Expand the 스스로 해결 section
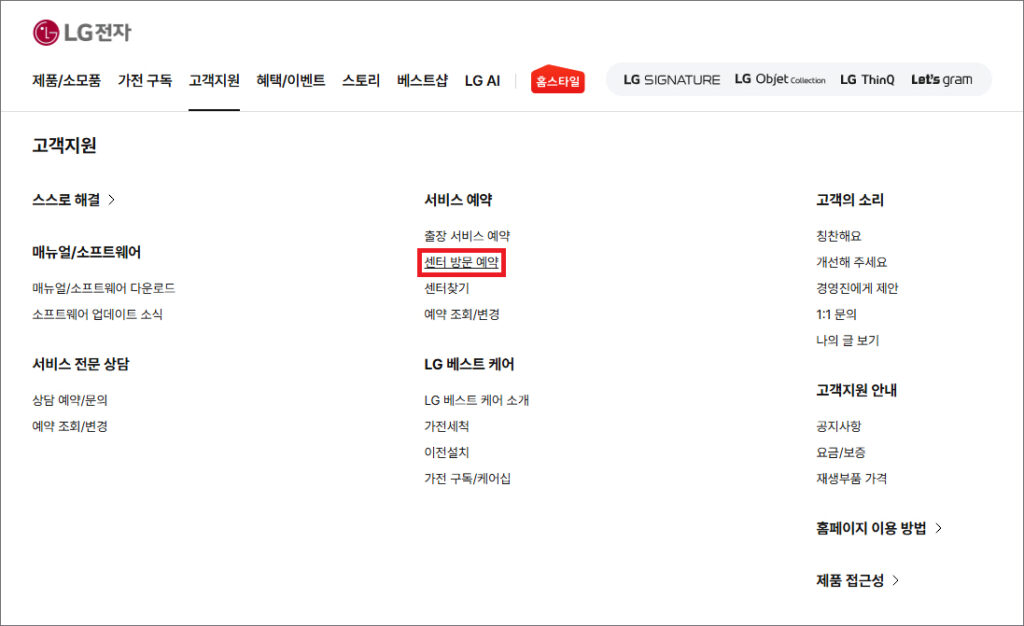The height and width of the screenshot is (626, 1024). tap(74, 200)
